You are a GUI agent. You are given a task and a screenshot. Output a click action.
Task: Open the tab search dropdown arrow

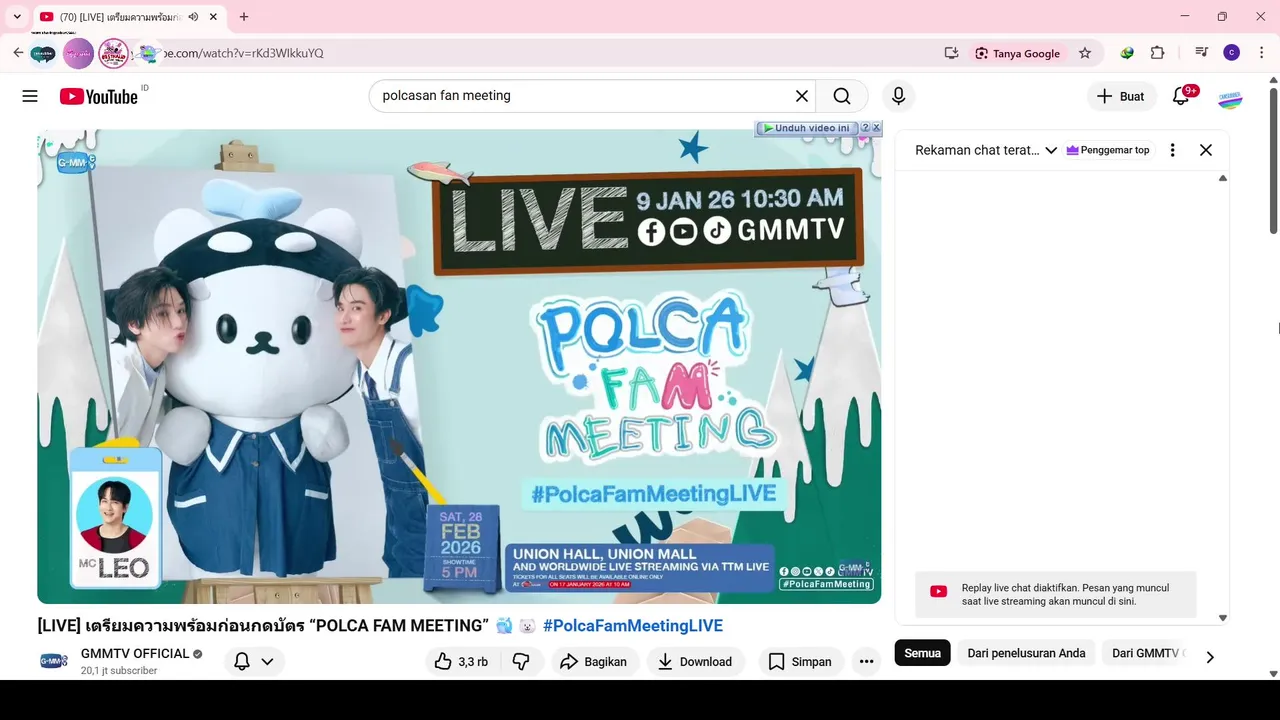(17, 17)
